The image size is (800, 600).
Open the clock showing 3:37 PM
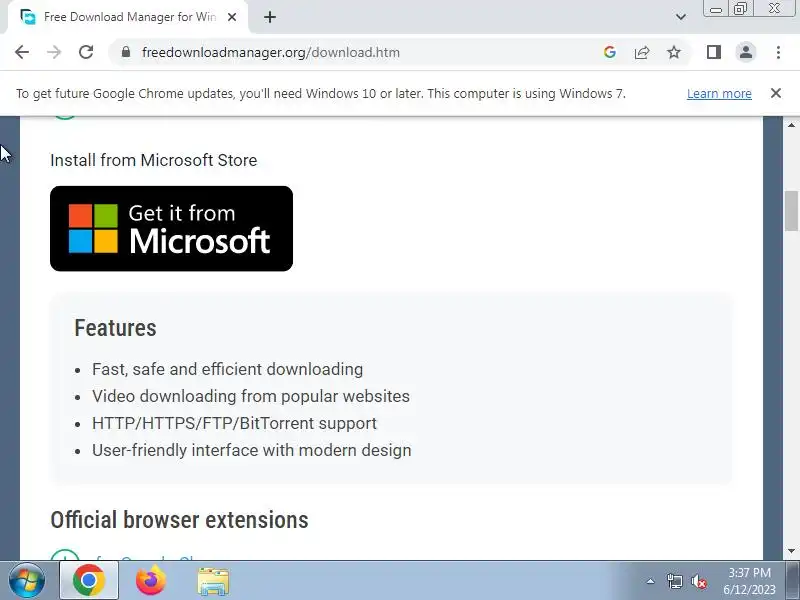749,581
